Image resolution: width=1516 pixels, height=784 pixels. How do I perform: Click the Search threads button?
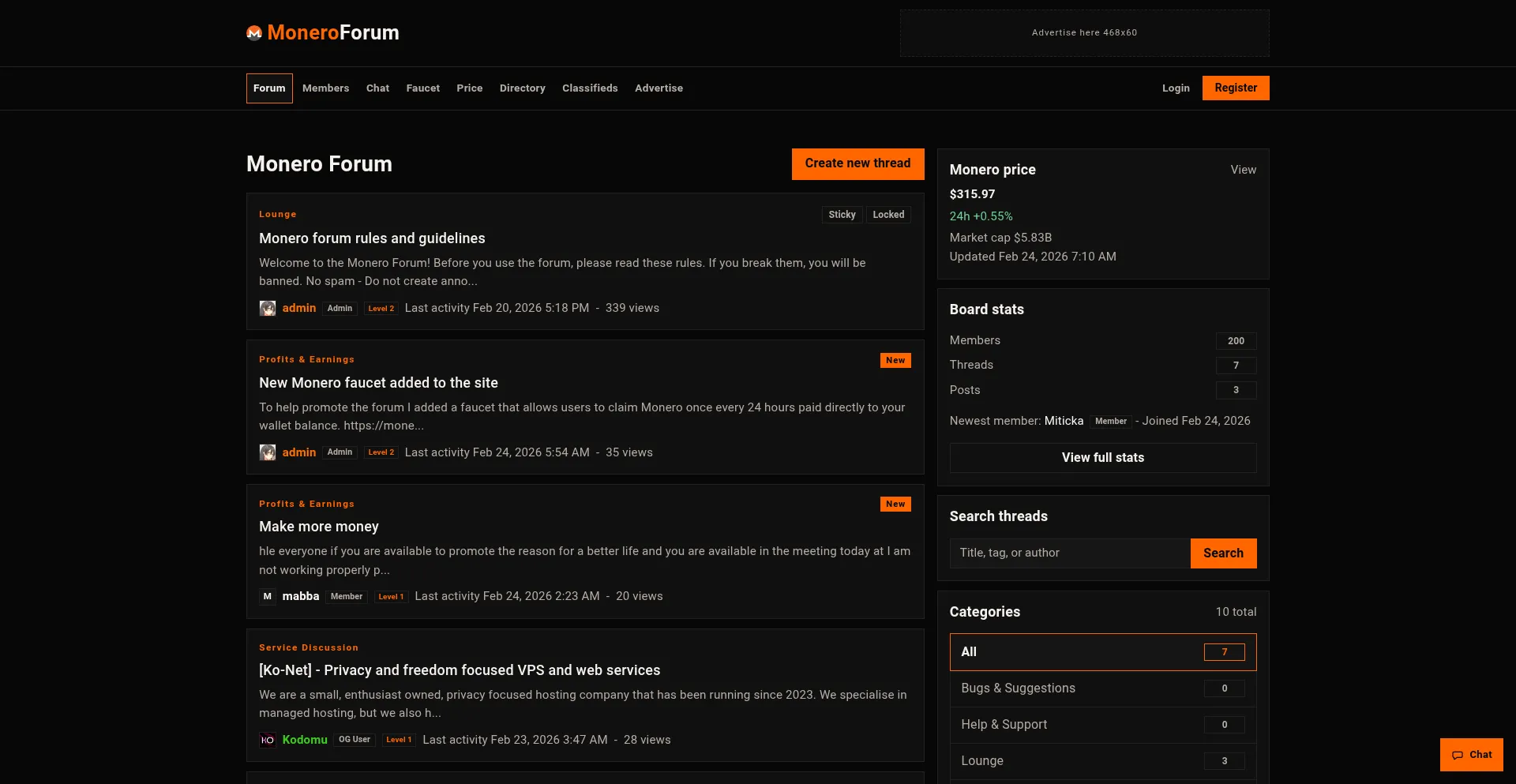pyautogui.click(x=1223, y=553)
